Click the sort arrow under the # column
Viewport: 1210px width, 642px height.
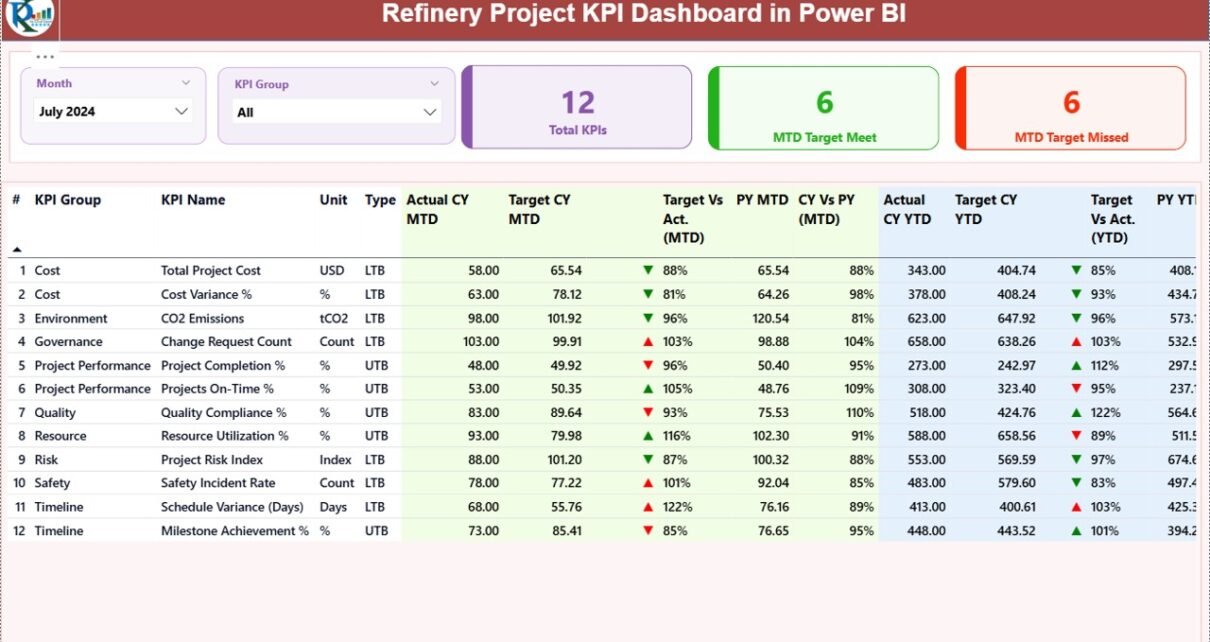pos(17,249)
